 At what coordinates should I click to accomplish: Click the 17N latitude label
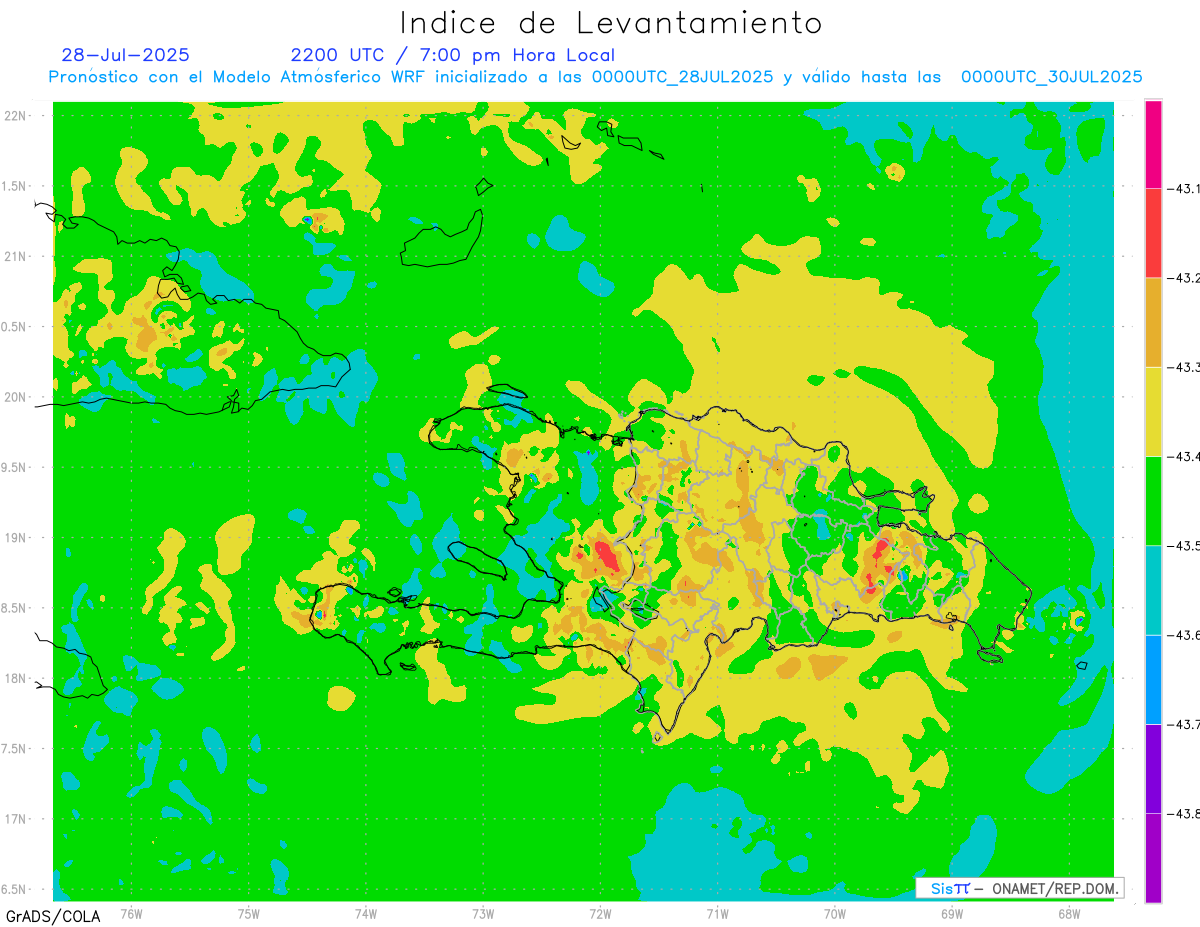pyautogui.click(x=17, y=819)
